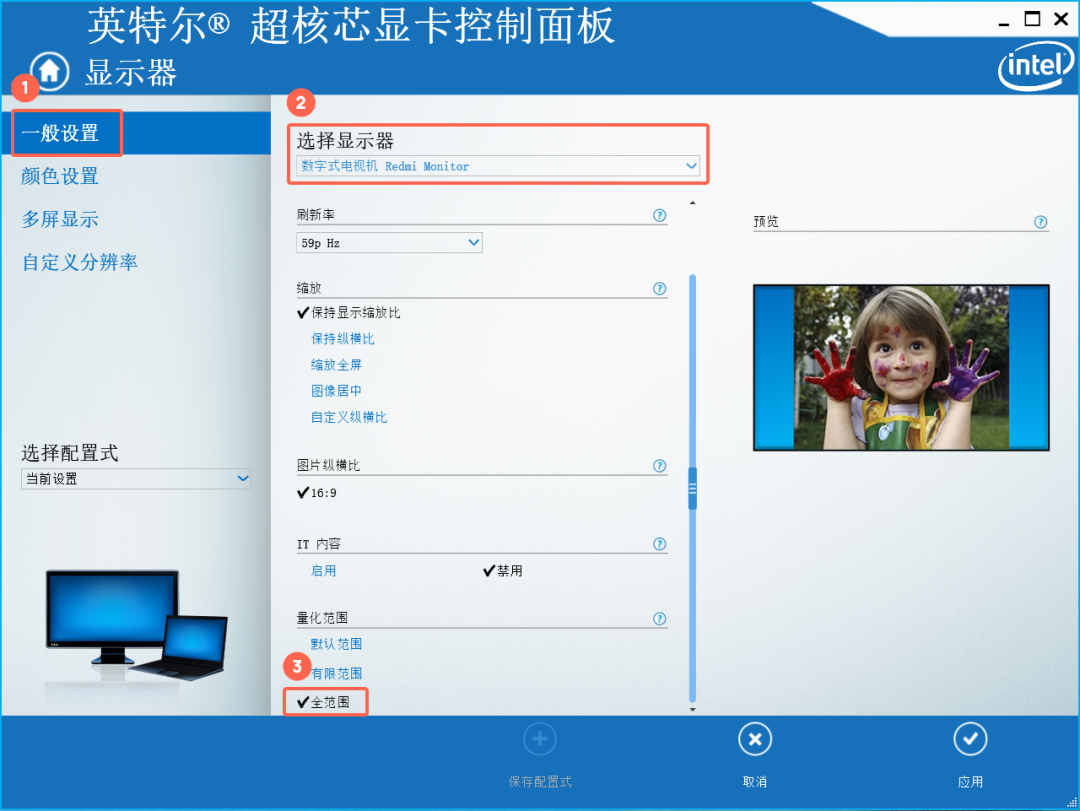This screenshot has width=1080, height=811.
Task: Close the control panel window
Action: [x=1061, y=19]
